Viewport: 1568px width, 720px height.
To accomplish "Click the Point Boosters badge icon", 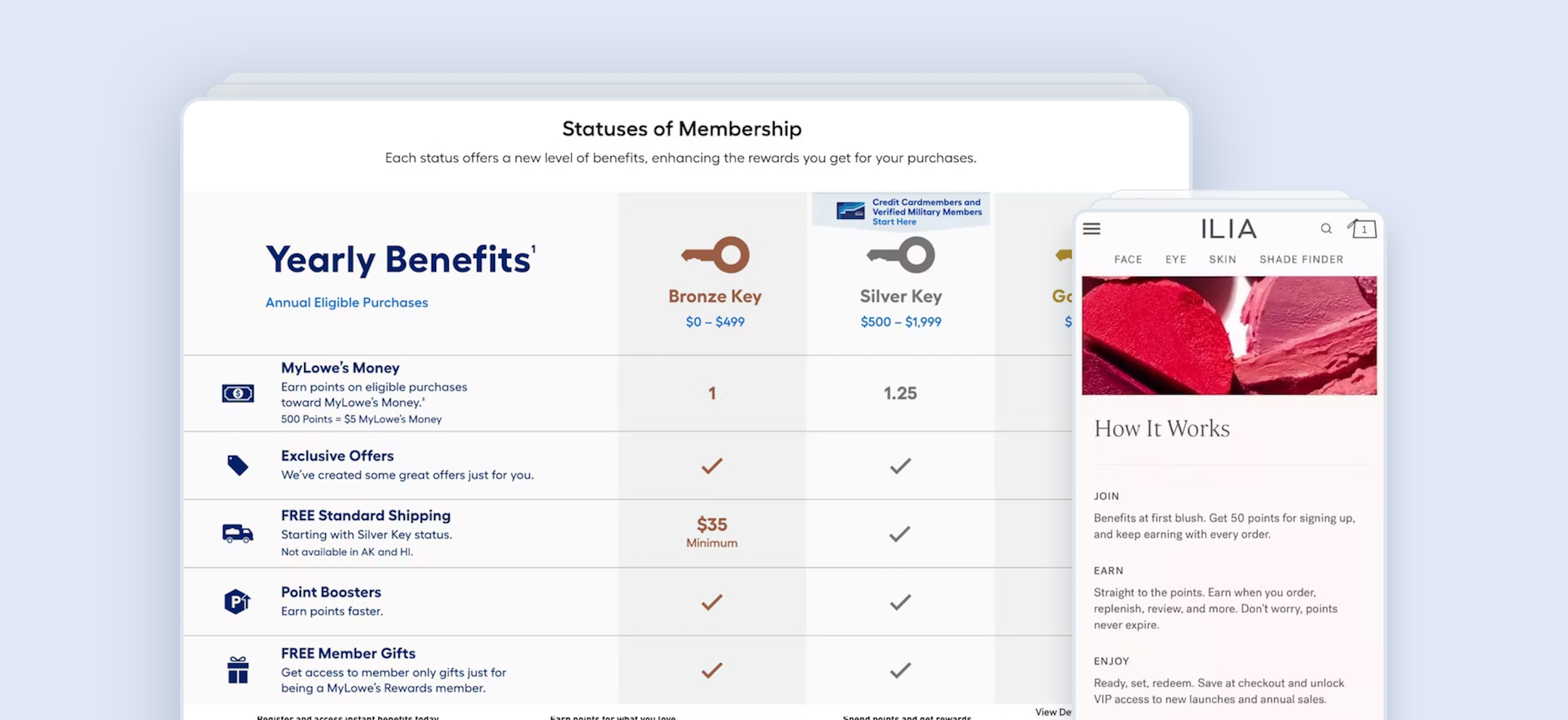I will click(237, 602).
